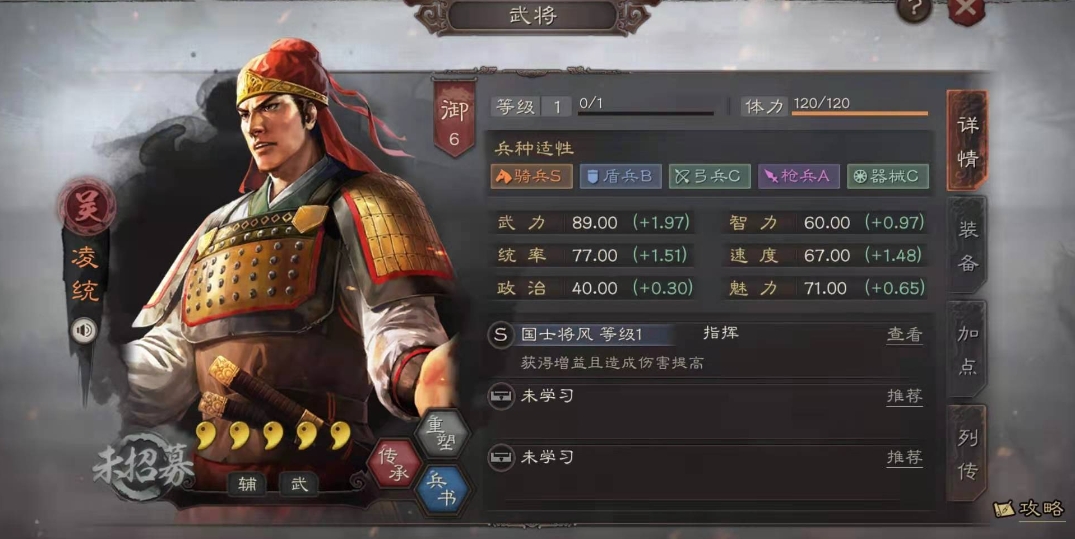The height and width of the screenshot is (539, 1075).
Task: Click 查看 link for 国士将风
Action: tap(904, 335)
